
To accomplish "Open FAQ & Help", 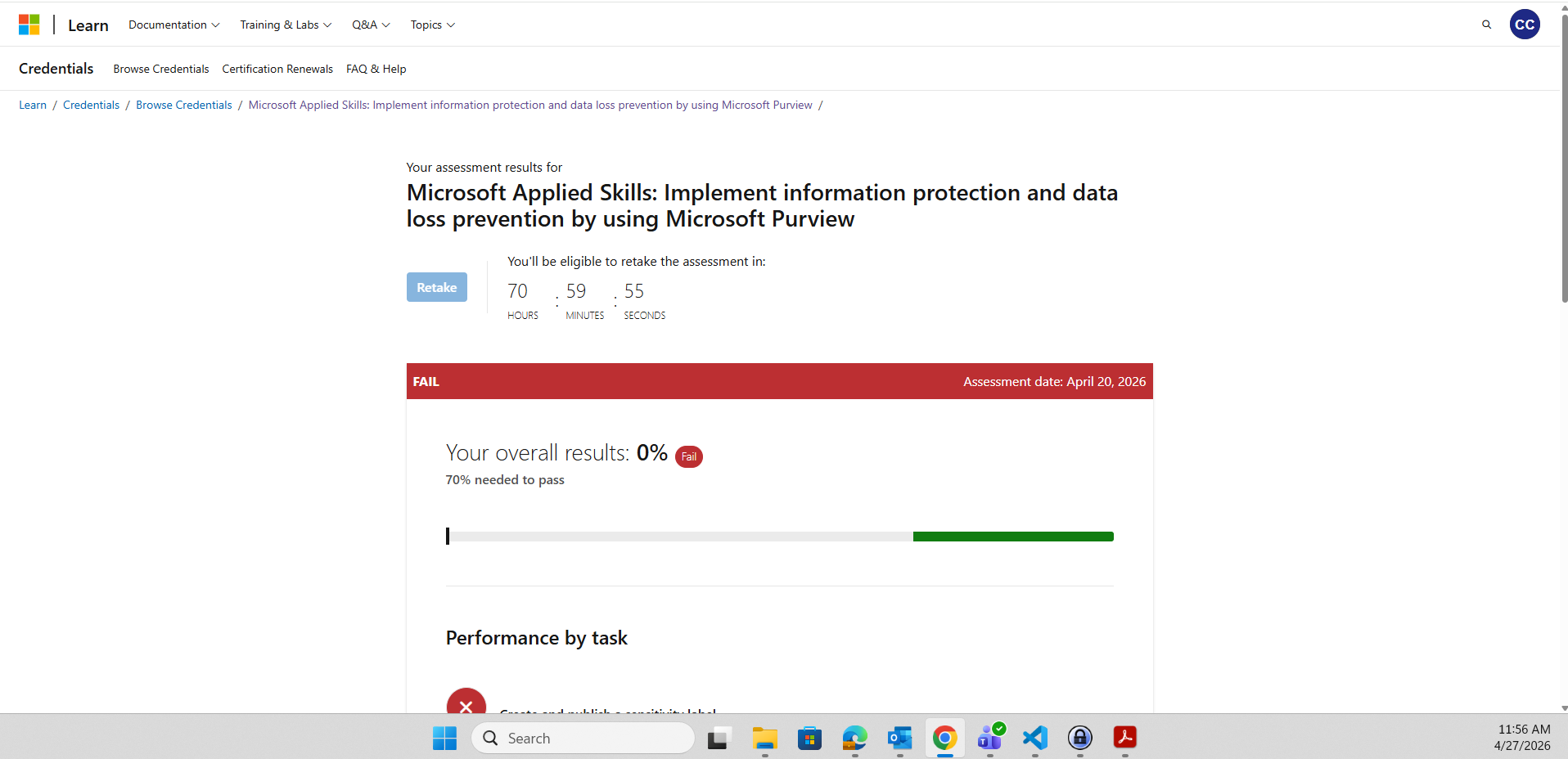I will point(376,69).
